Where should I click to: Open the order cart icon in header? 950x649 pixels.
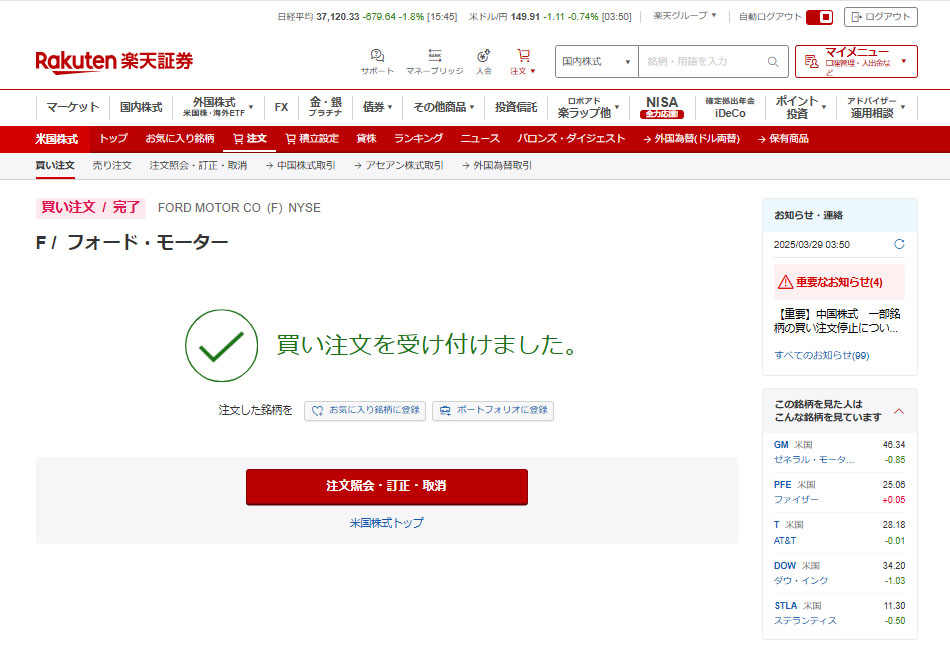click(523, 57)
